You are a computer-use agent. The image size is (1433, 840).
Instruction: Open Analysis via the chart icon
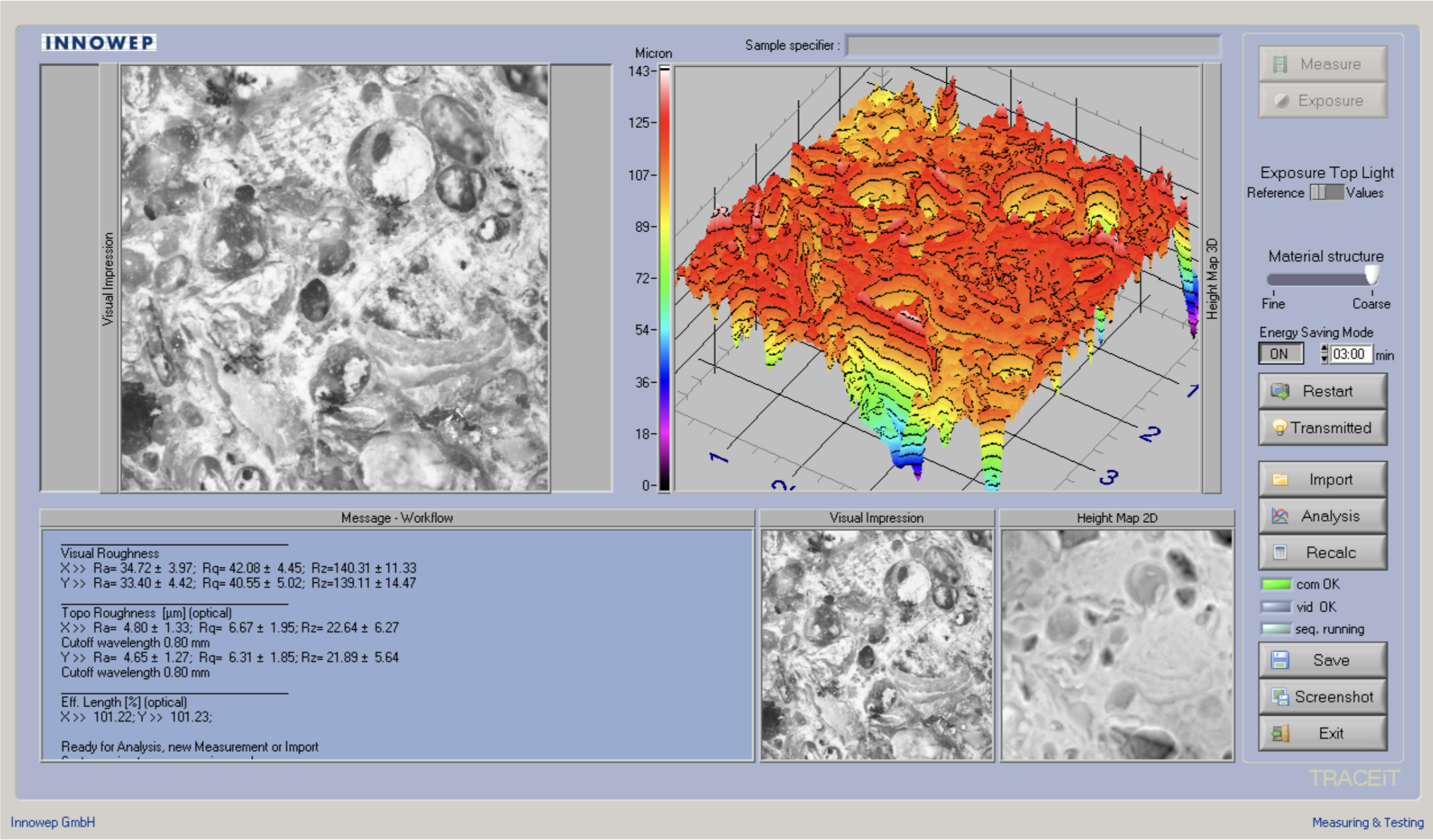(1323, 516)
